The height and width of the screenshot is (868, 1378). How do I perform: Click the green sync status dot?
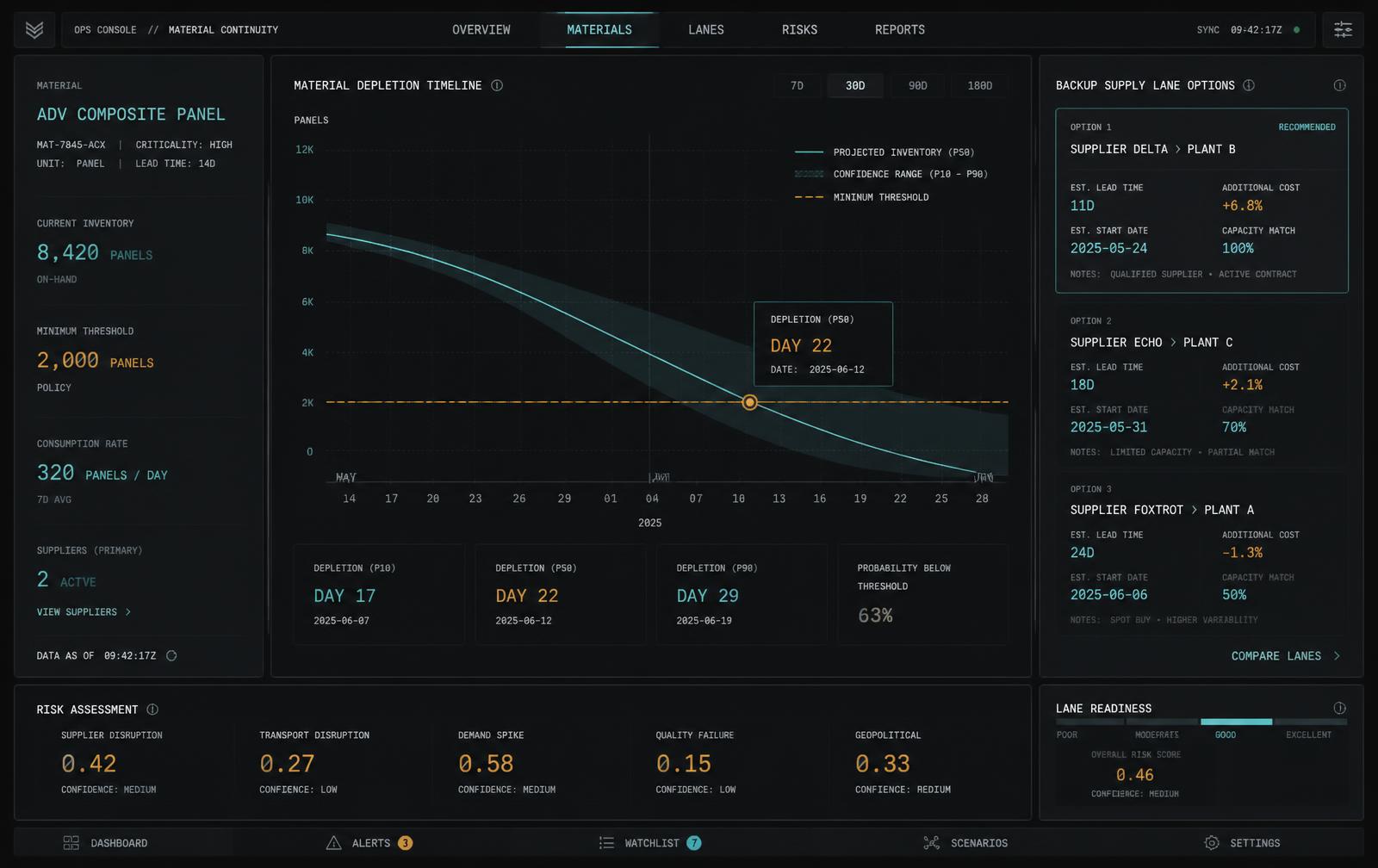(1297, 30)
